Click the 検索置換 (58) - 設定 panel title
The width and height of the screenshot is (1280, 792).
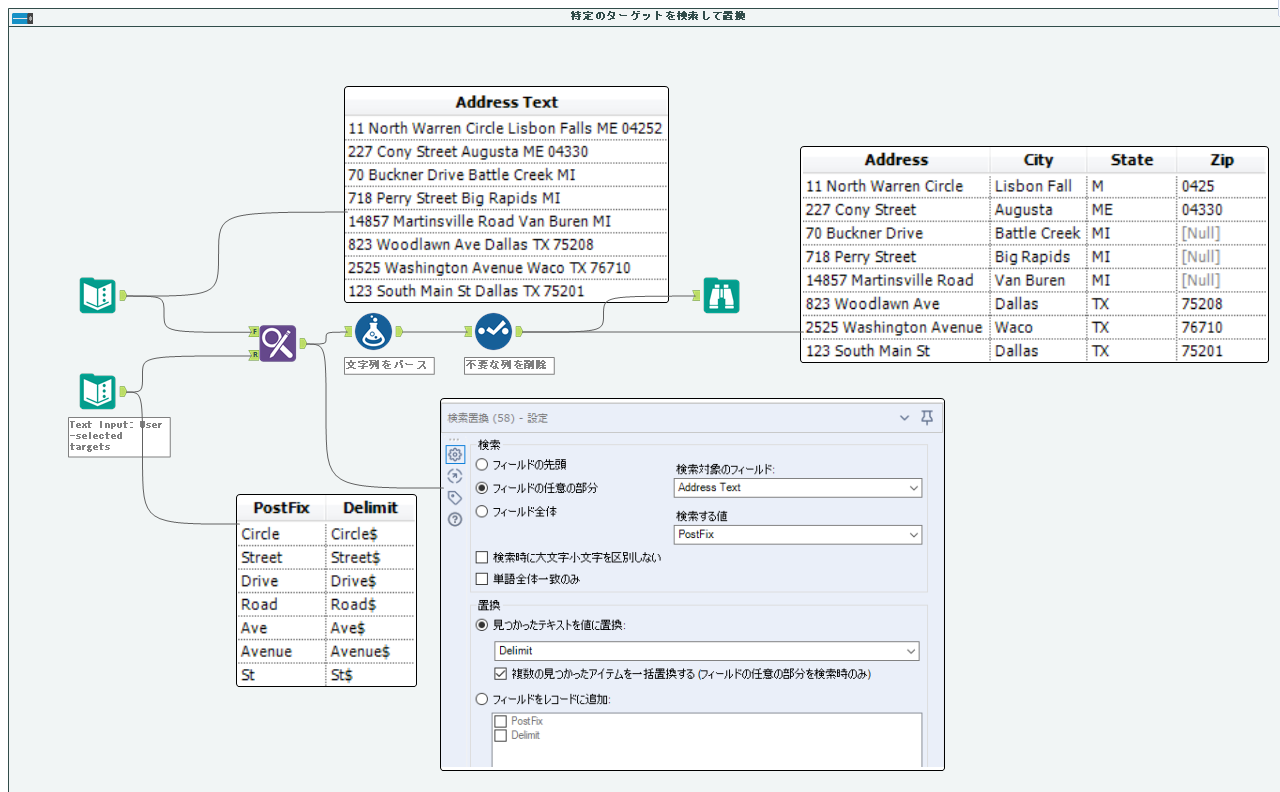click(497, 418)
